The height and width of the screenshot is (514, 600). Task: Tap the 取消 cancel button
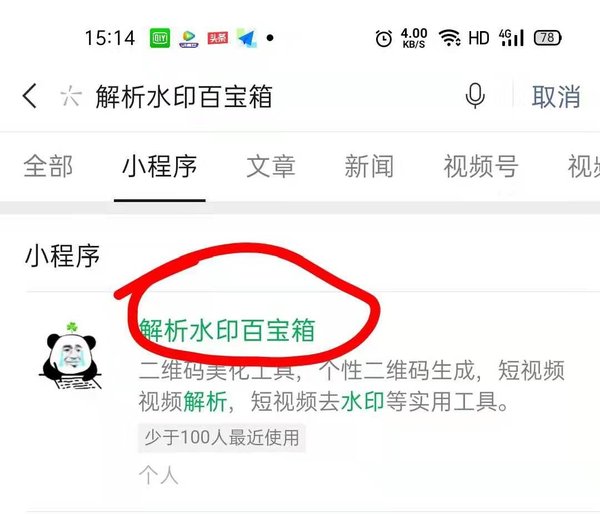click(x=556, y=96)
